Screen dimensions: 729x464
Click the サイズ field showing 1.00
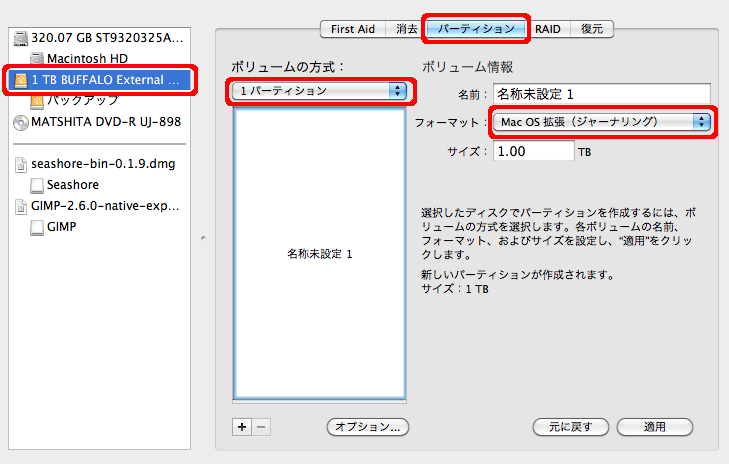coord(534,152)
